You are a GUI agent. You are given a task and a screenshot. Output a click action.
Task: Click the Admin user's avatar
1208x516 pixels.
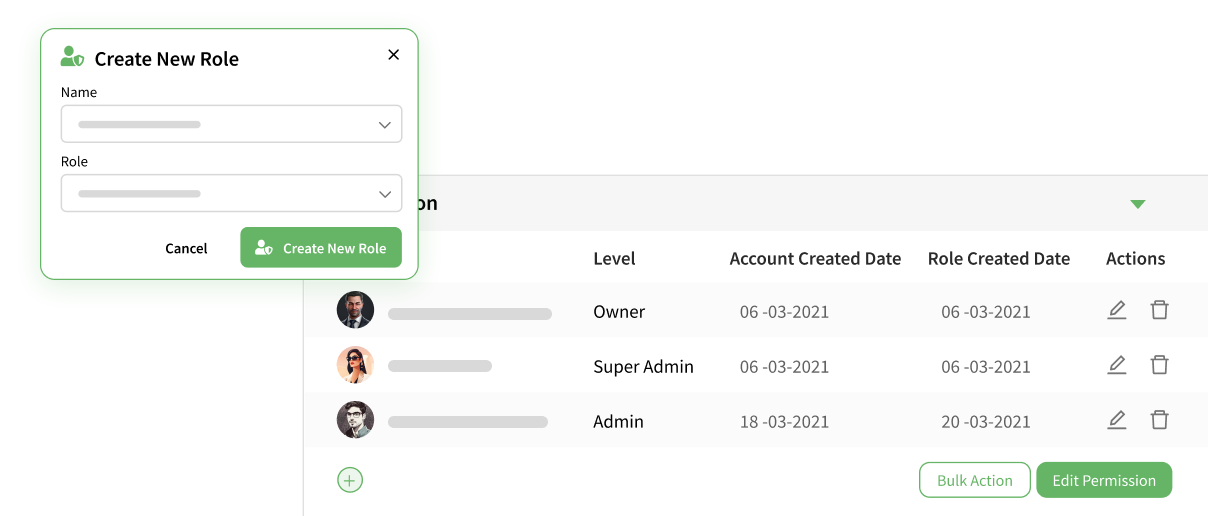click(355, 420)
